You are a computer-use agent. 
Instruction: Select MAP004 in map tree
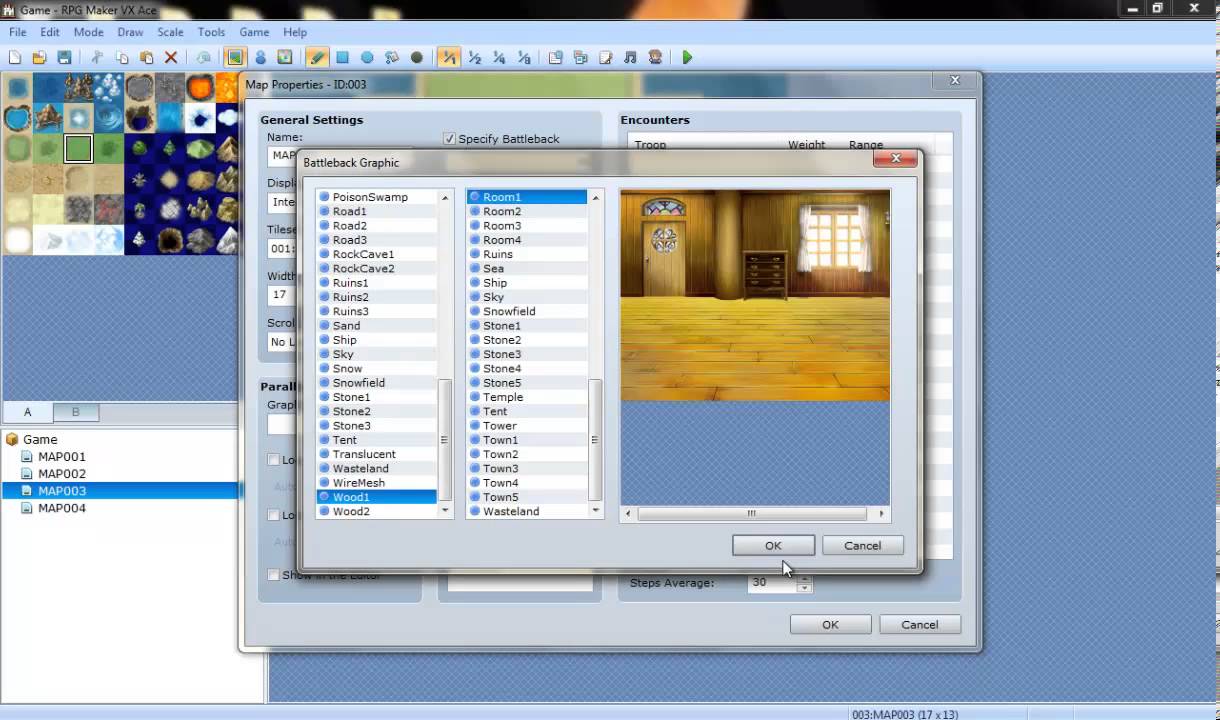[x=62, y=508]
